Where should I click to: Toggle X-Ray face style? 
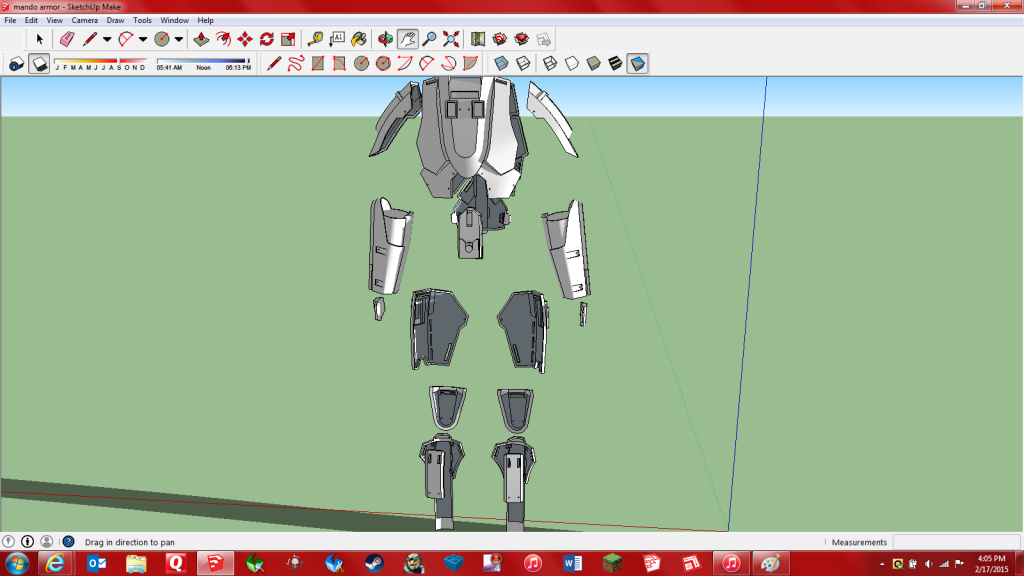(x=502, y=63)
